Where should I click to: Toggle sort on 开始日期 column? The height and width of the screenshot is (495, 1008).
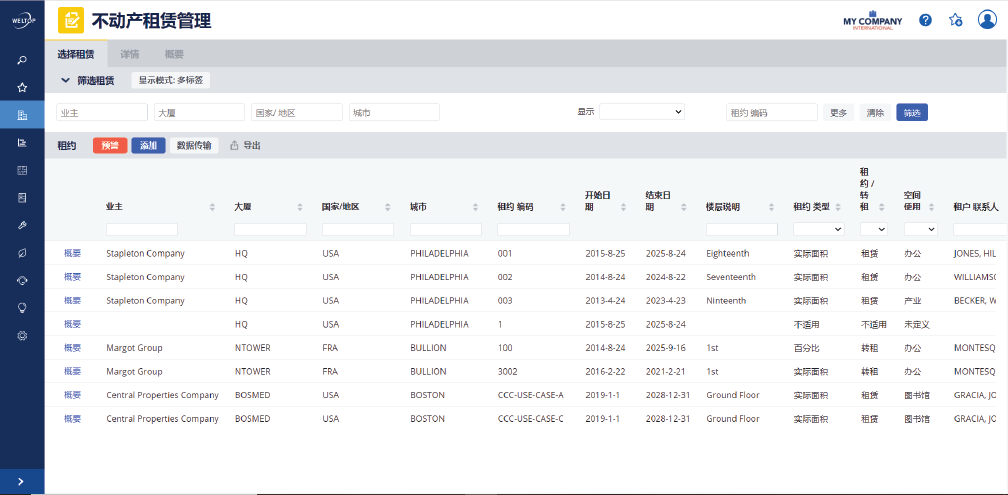[x=624, y=207]
